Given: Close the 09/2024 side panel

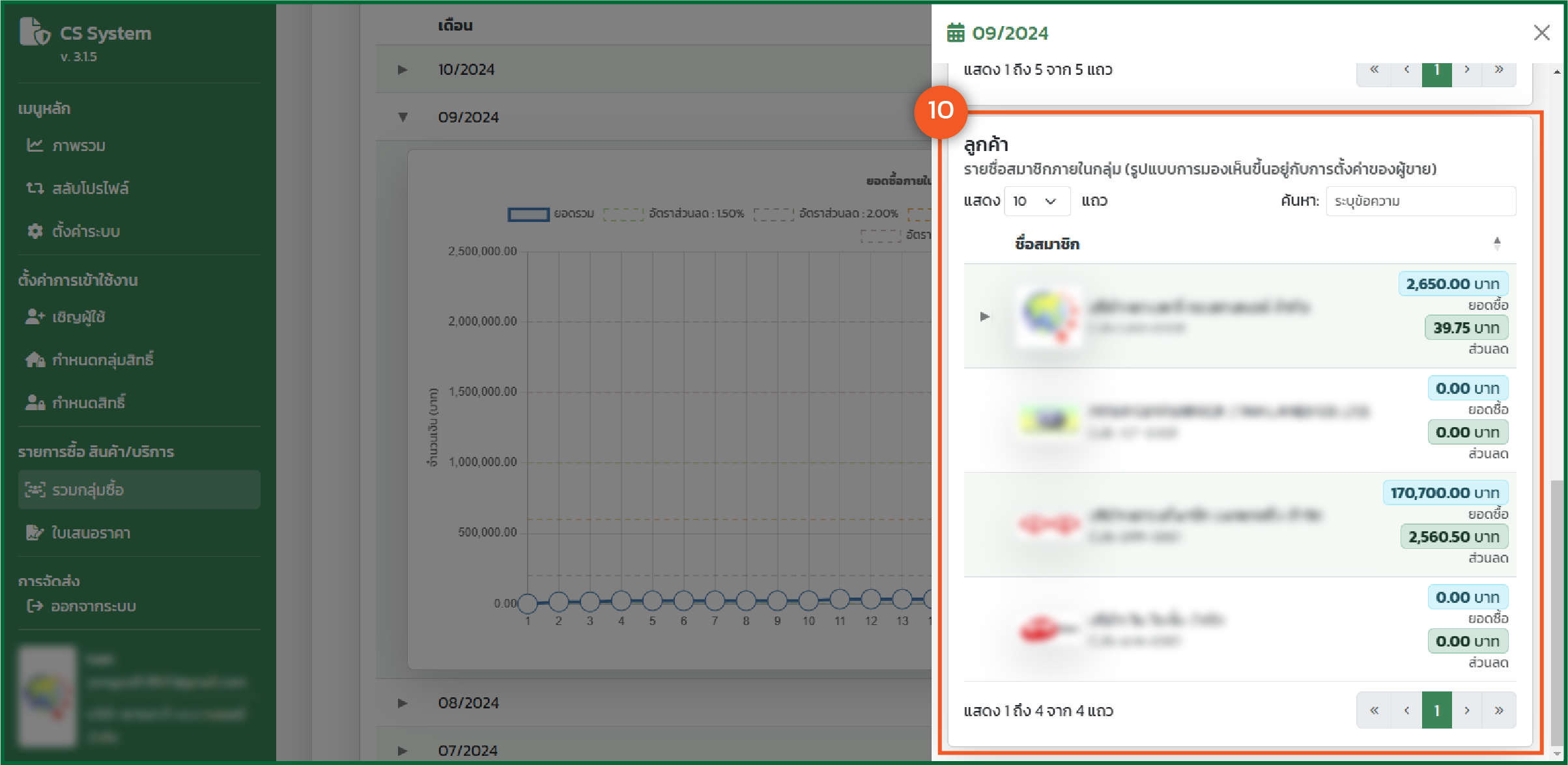Looking at the screenshot, I should [1541, 33].
